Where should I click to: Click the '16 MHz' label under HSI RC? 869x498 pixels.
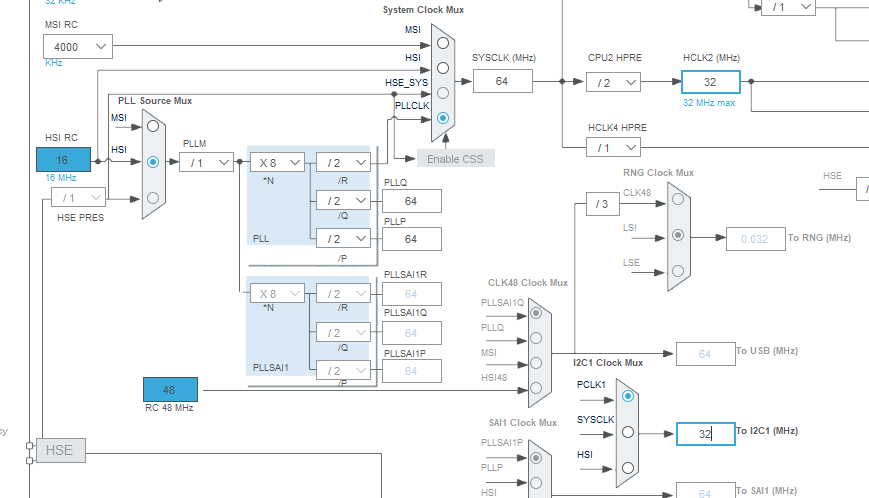click(61, 177)
